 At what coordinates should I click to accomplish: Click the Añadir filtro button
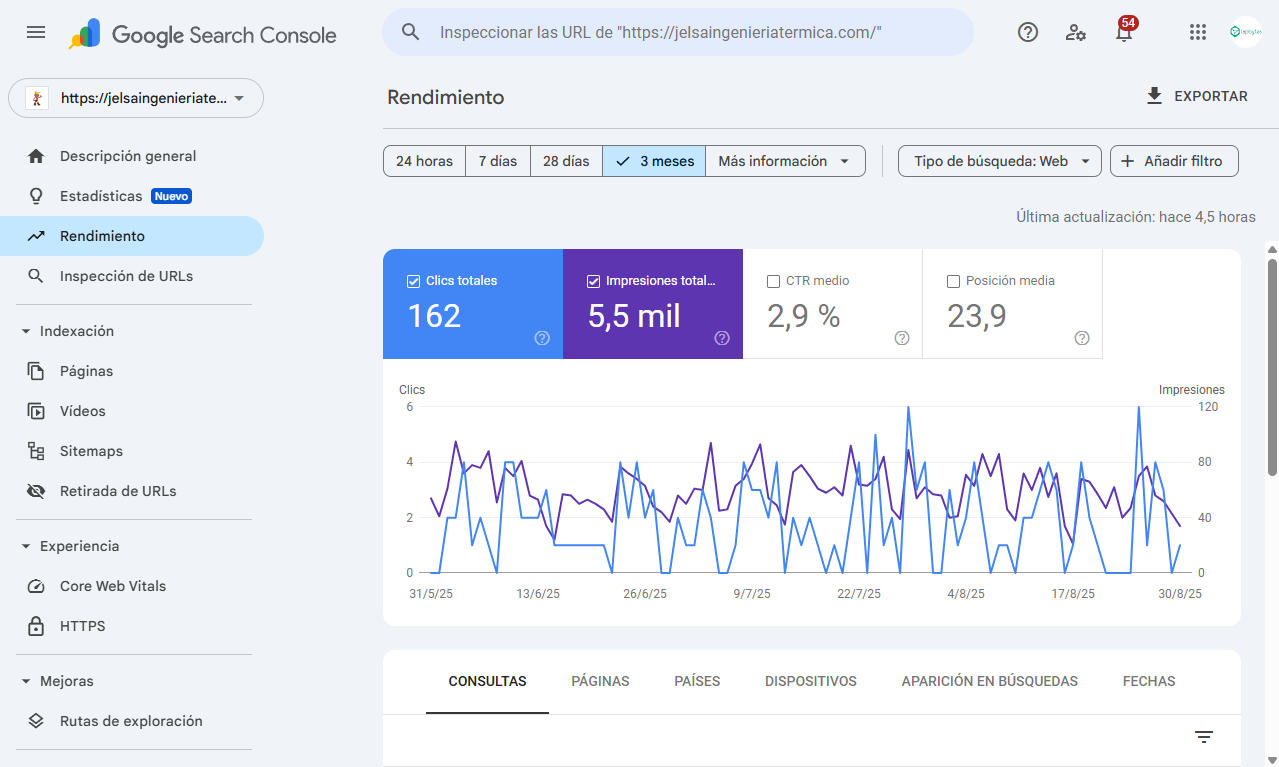pos(1173,161)
